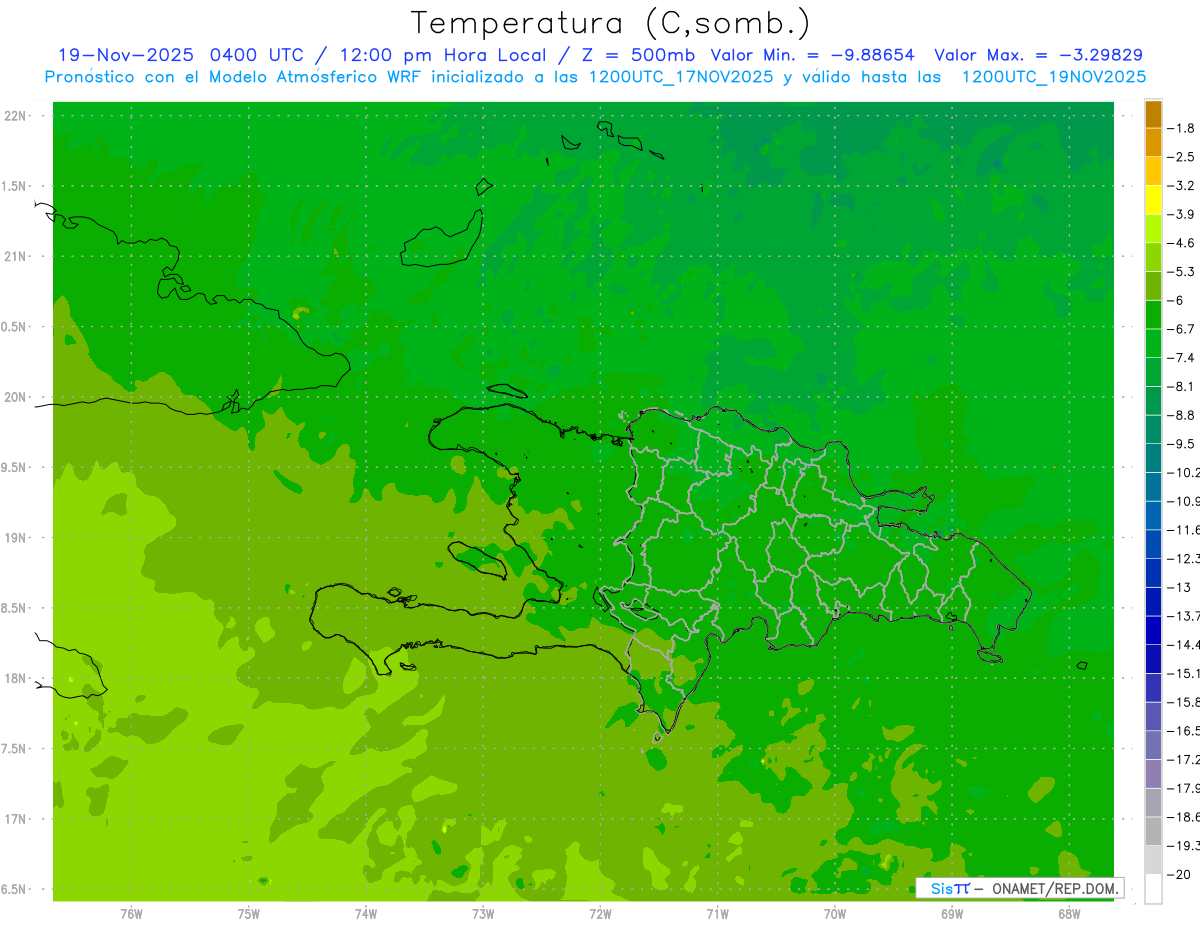
Task: Click legend value '-13'
Action: coord(1180,587)
